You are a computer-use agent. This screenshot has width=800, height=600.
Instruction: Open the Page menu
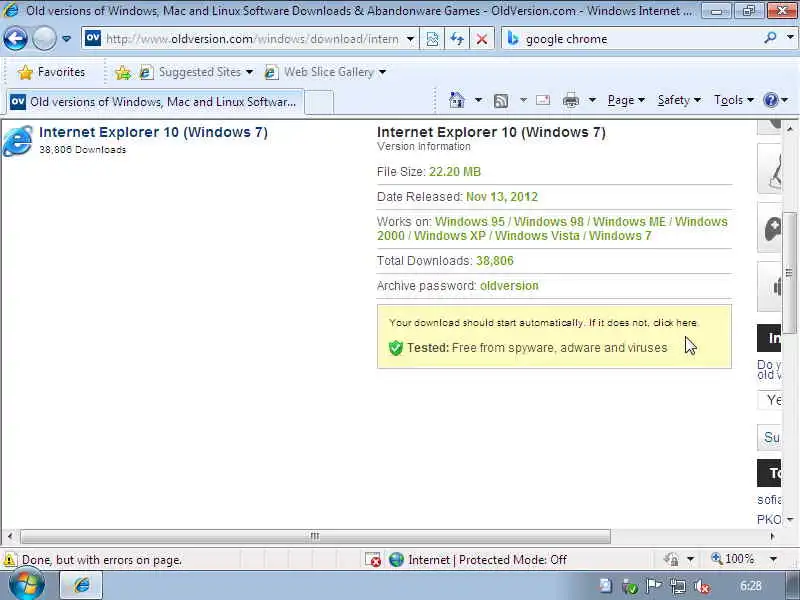[x=626, y=101]
